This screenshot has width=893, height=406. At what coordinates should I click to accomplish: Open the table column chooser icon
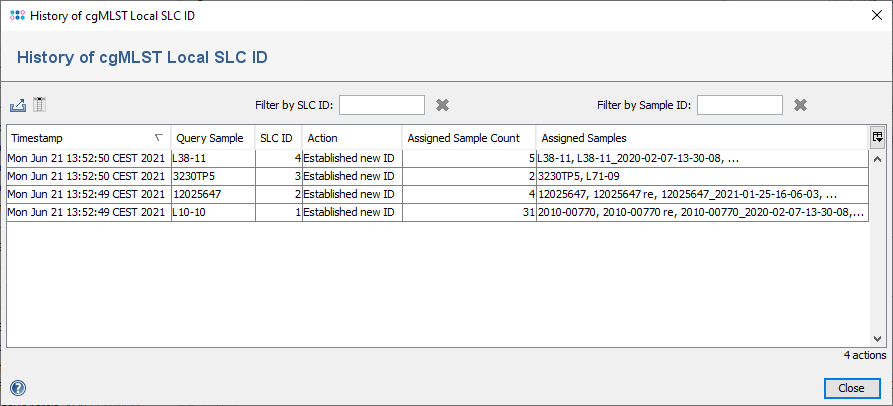877,137
